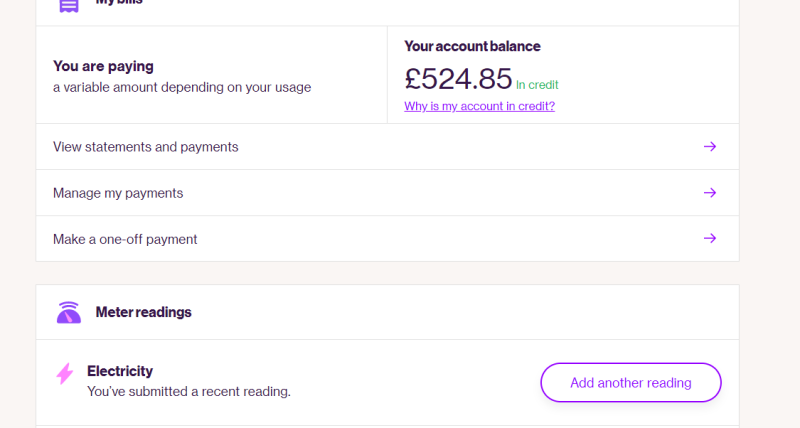Click 'Why is my account in credit?' link
The image size is (800, 428).
pos(479,106)
